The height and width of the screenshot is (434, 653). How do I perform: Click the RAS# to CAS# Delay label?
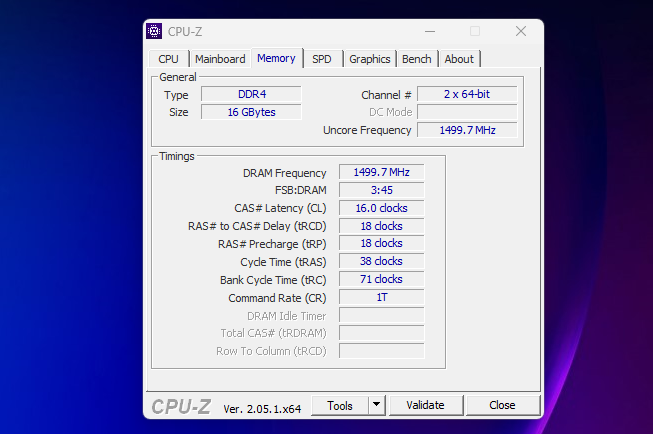[x=257, y=226]
